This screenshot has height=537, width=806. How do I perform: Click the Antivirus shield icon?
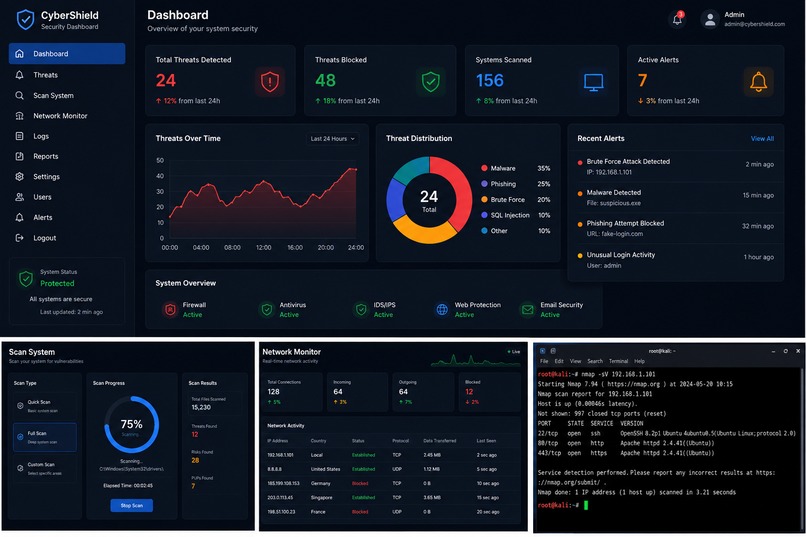tap(267, 309)
